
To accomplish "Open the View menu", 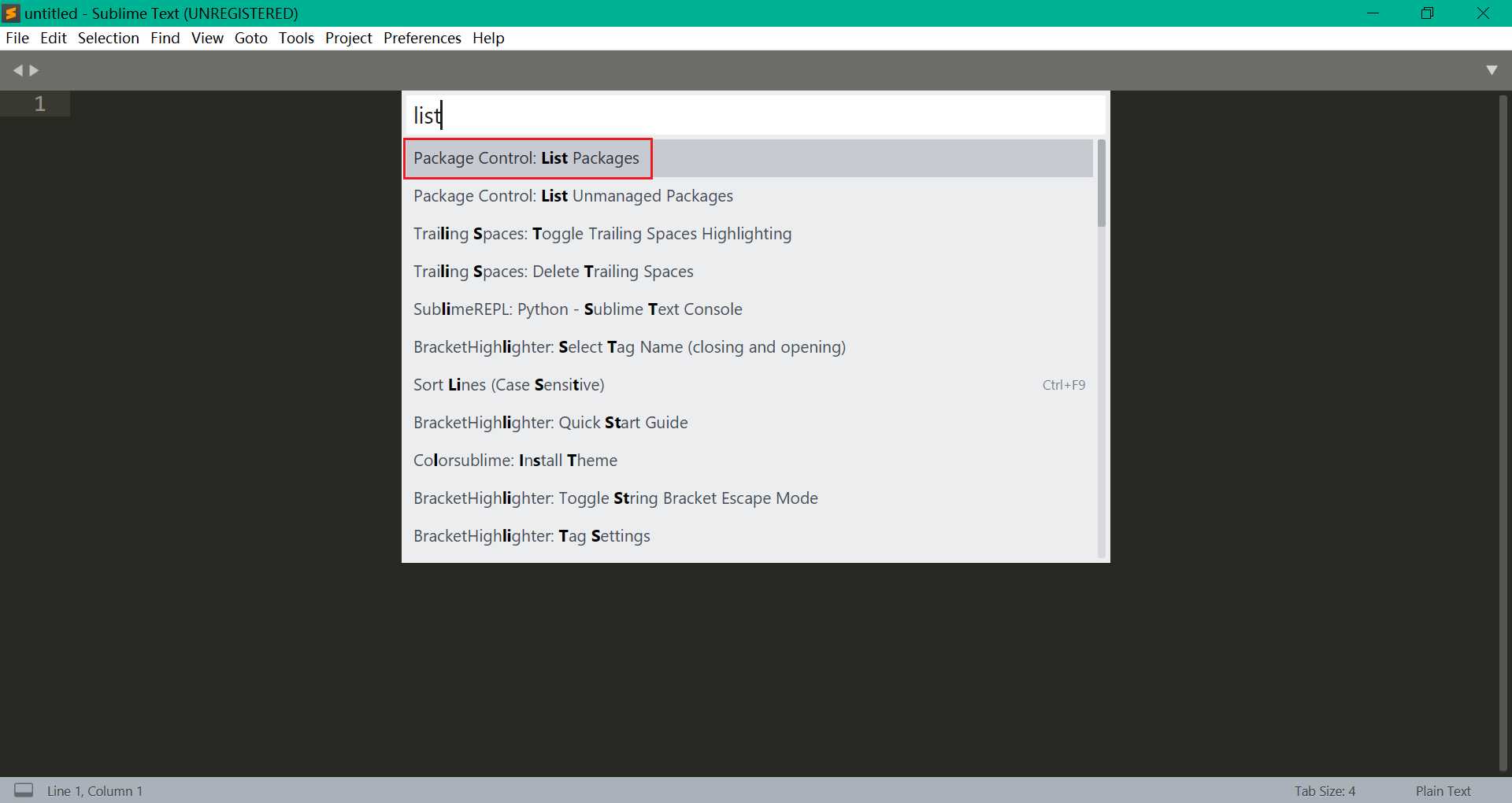I will click(x=207, y=38).
